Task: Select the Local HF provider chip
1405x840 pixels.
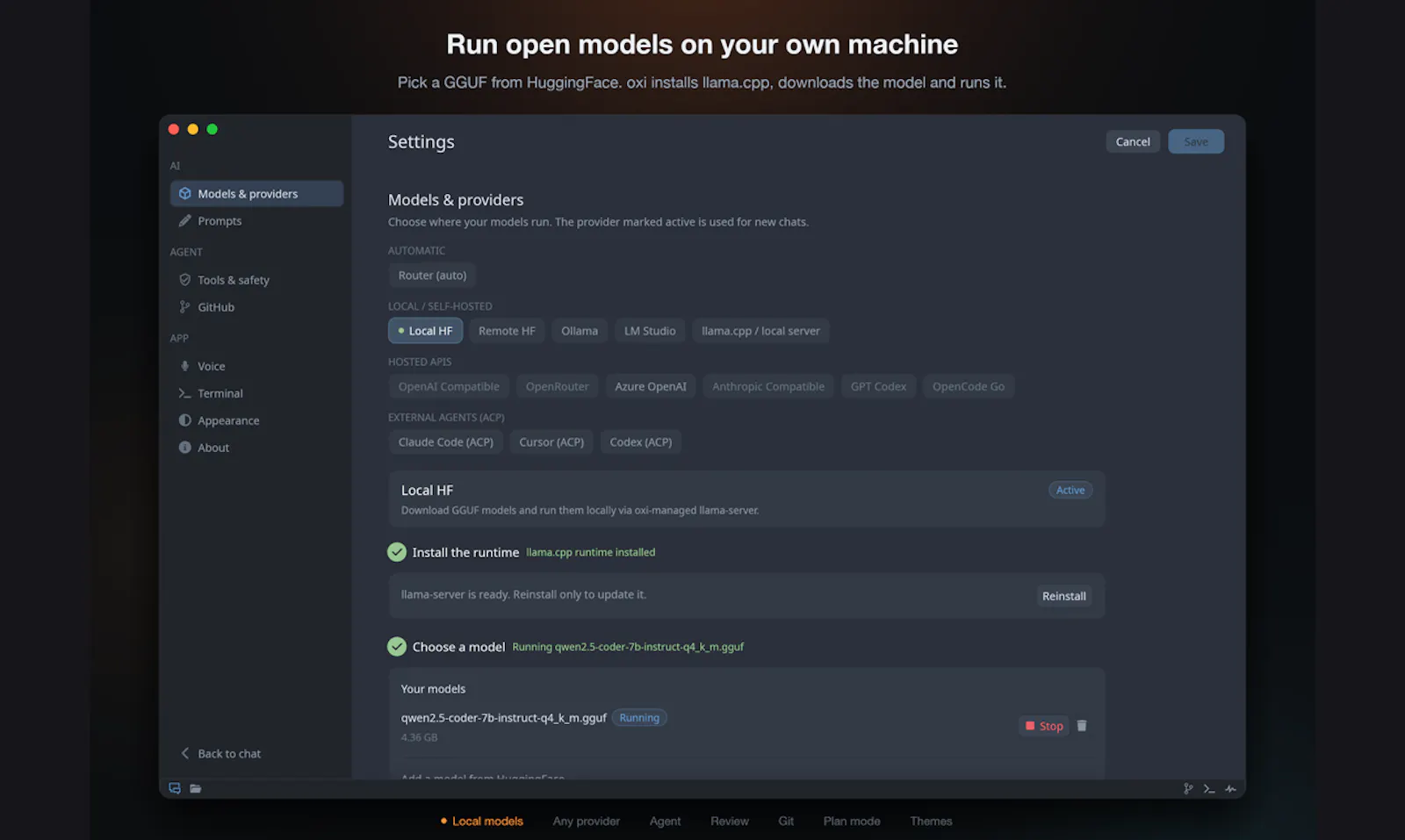Action: point(425,331)
